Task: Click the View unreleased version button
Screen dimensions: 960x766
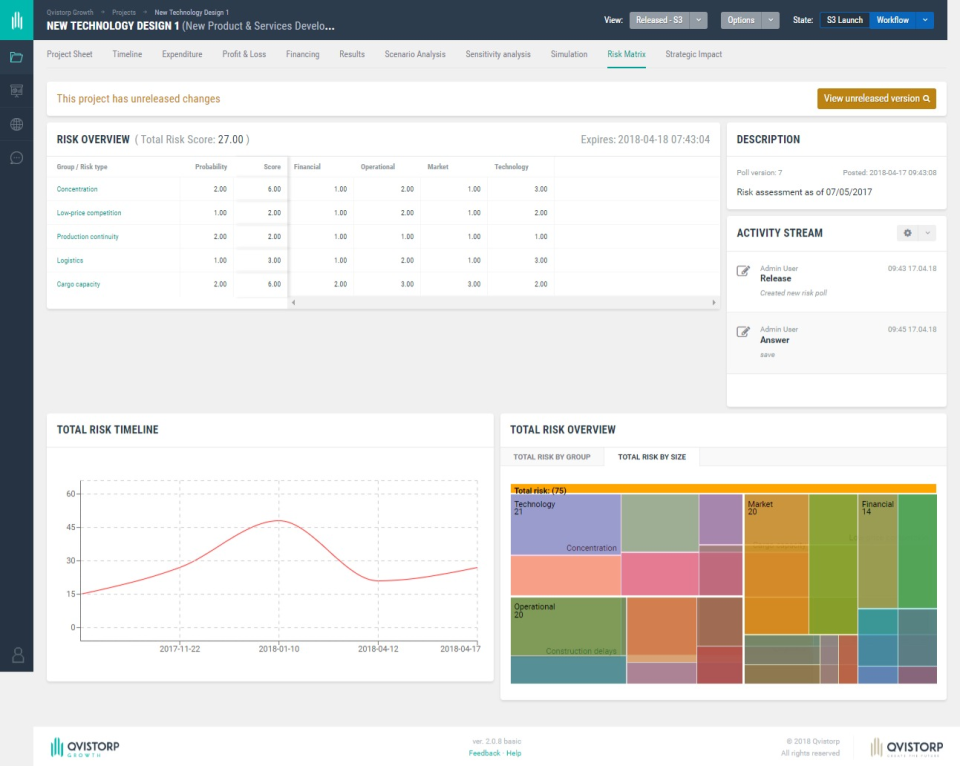Action: pyautogui.click(x=876, y=99)
